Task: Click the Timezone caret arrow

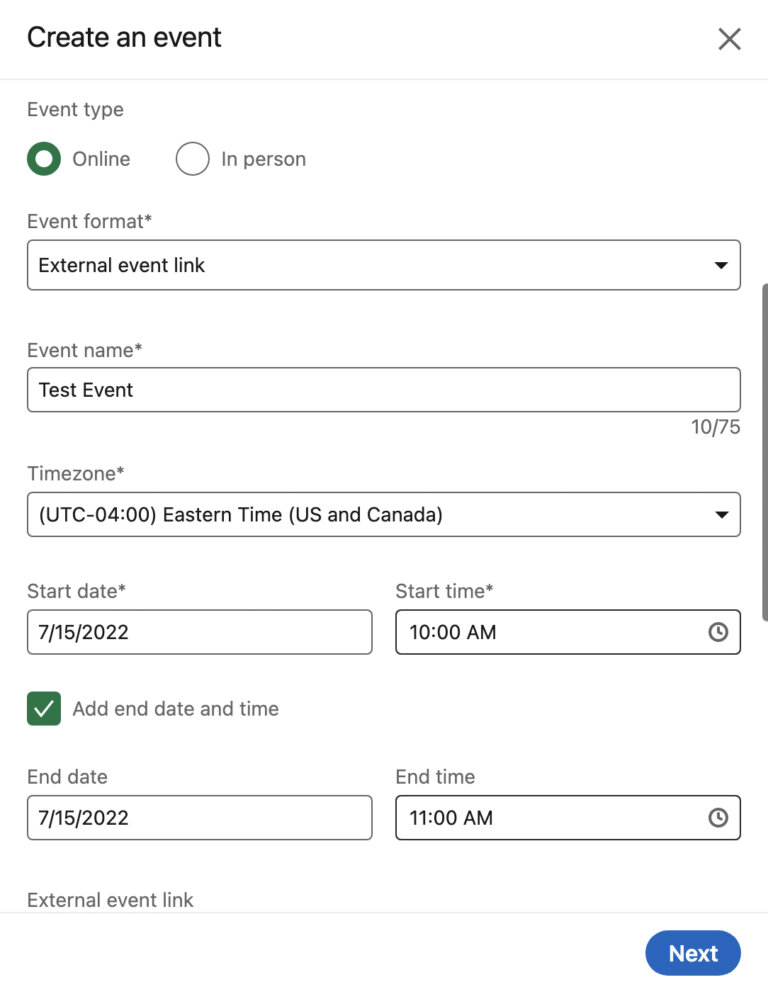Action: click(720, 515)
